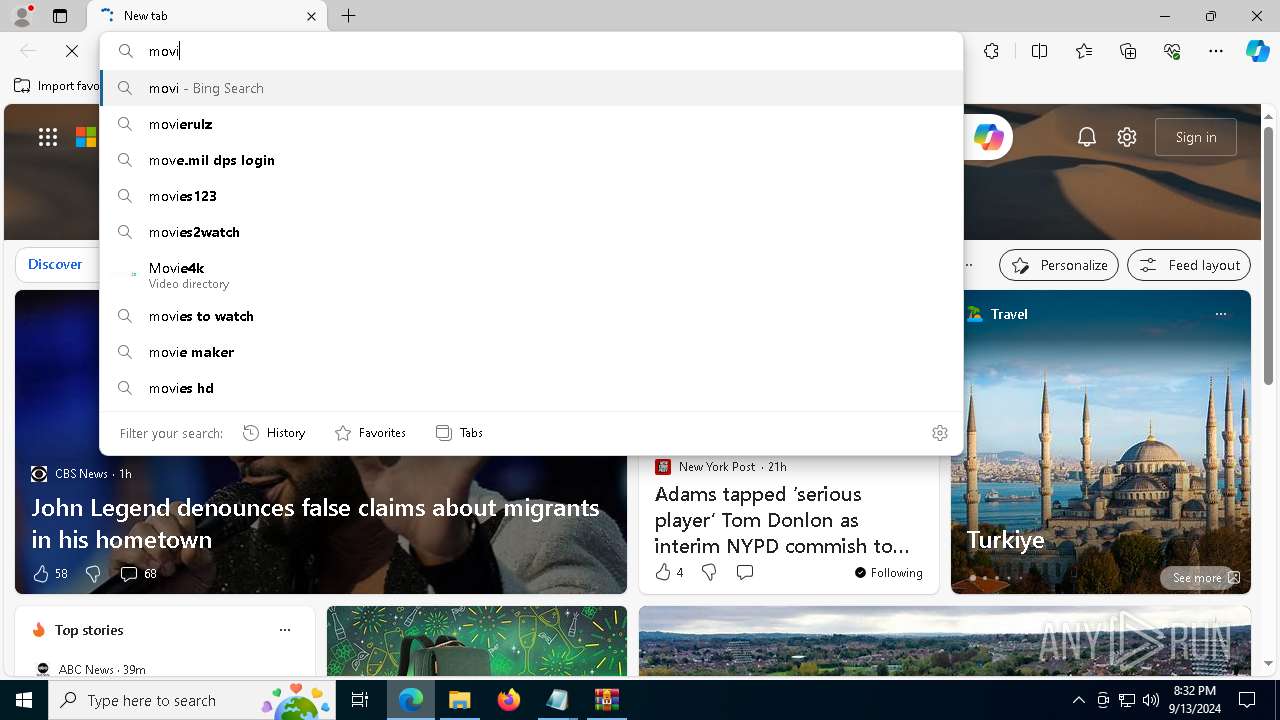Open notifications bell icon
Screen dimensions: 1280x720
[x=1087, y=137]
